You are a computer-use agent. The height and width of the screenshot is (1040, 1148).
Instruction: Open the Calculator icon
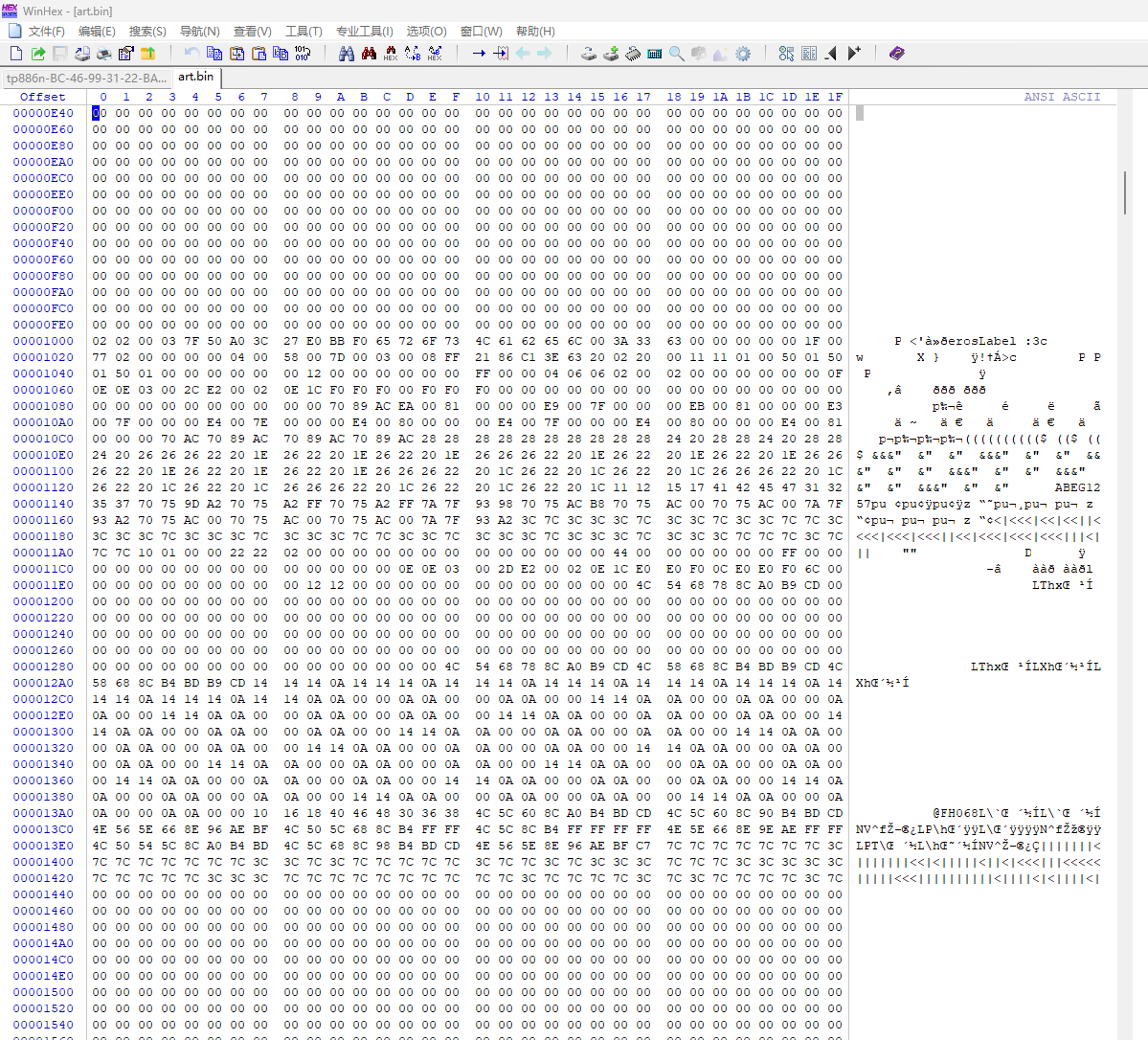pyautogui.click(x=655, y=54)
